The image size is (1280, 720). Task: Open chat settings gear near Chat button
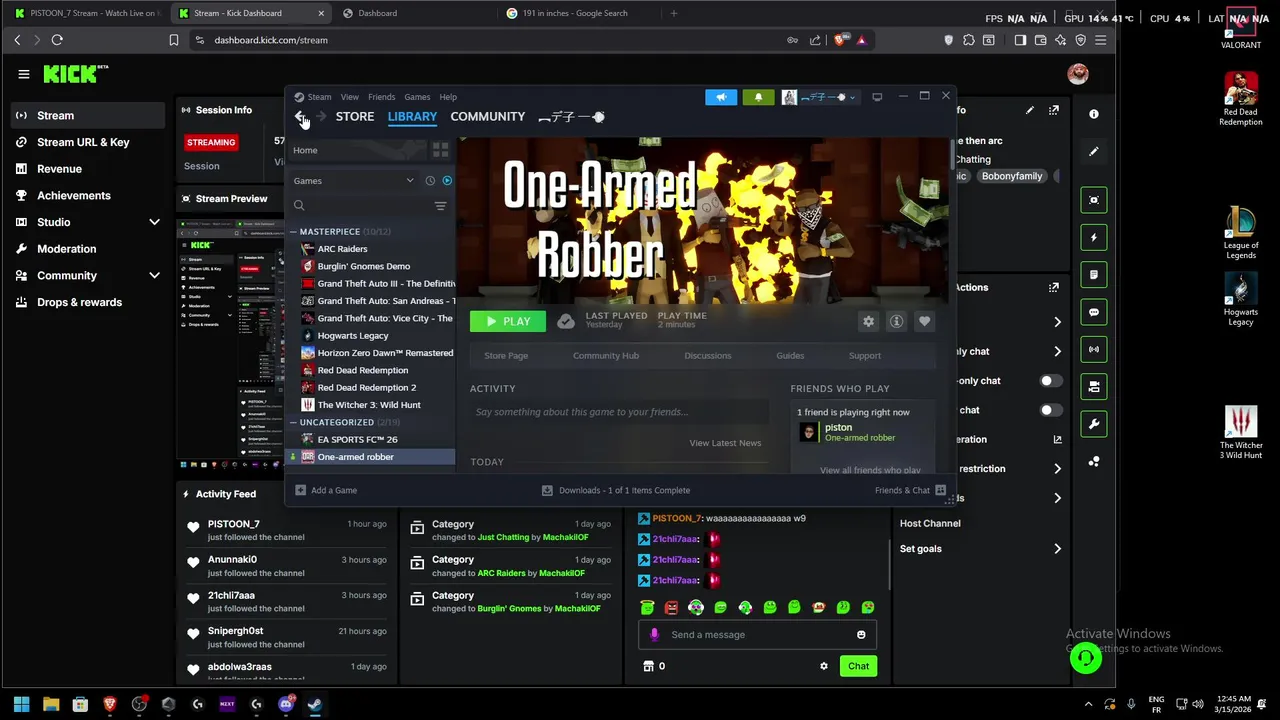(824, 666)
